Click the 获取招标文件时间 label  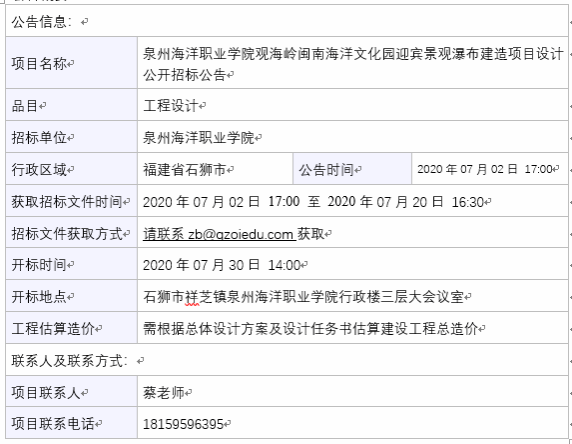point(66,201)
